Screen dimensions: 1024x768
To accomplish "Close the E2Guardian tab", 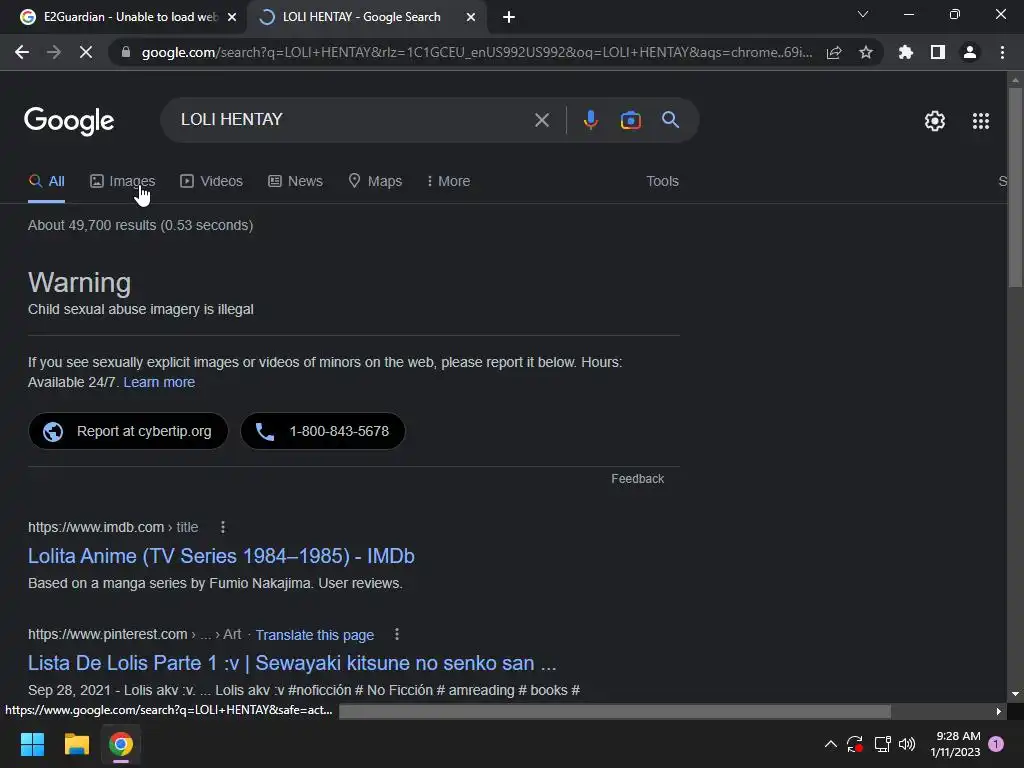I will pyautogui.click(x=232, y=17).
